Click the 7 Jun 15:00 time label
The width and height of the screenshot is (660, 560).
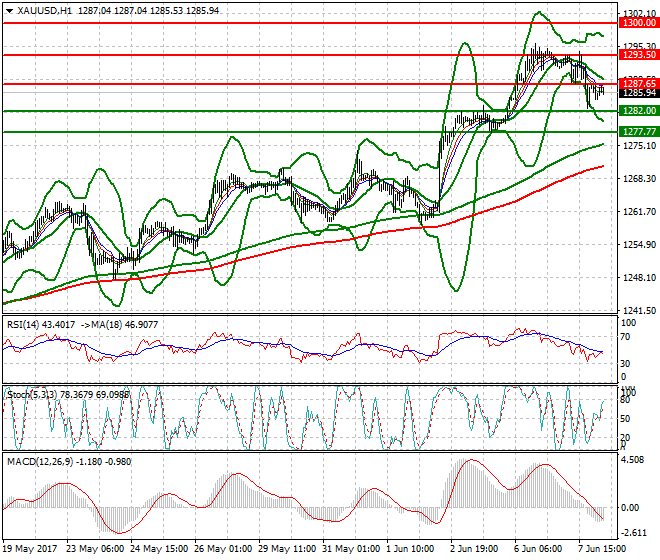602,549
